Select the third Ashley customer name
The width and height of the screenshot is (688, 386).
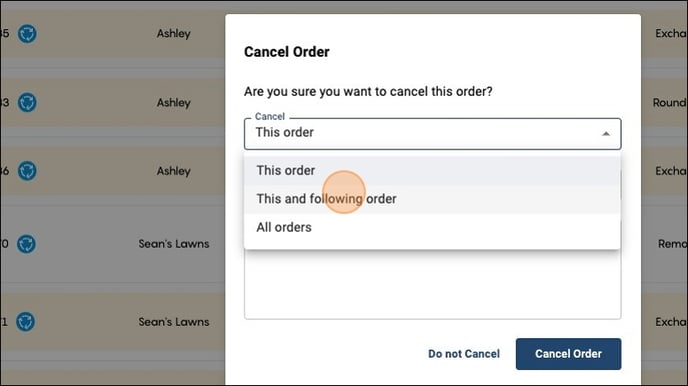[174, 171]
